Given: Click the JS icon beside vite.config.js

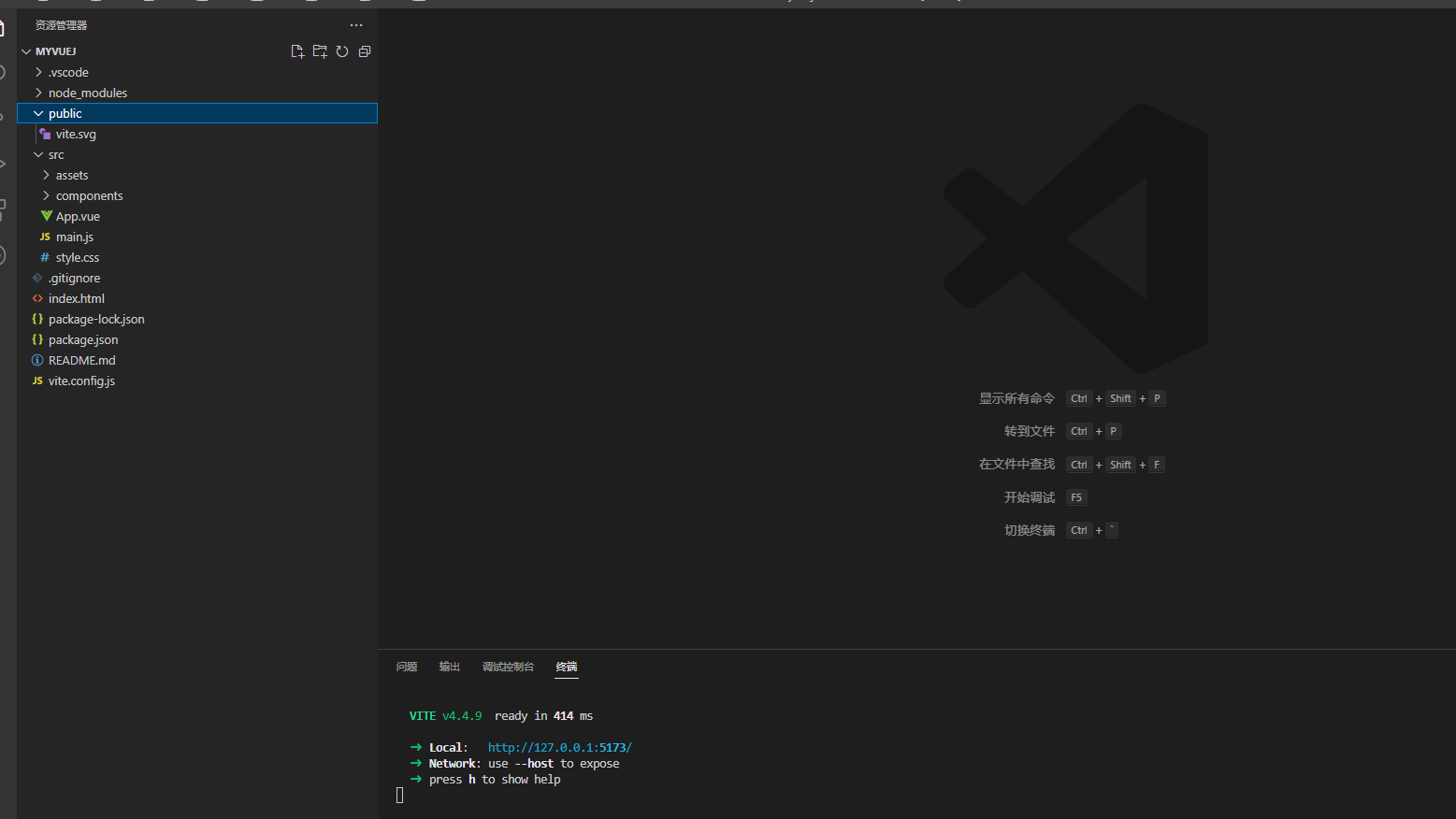Looking at the screenshot, I should point(37,381).
